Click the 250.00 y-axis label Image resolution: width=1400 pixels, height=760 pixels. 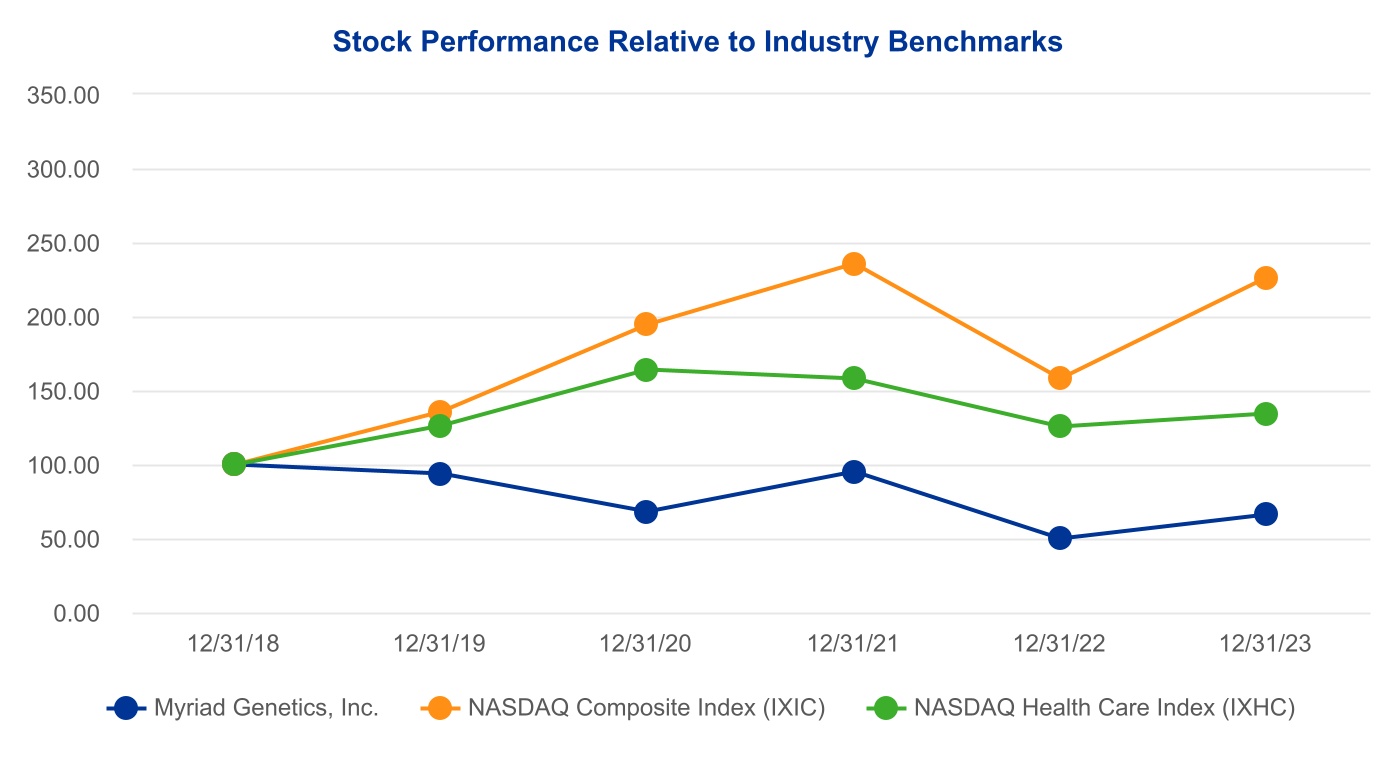(64, 243)
